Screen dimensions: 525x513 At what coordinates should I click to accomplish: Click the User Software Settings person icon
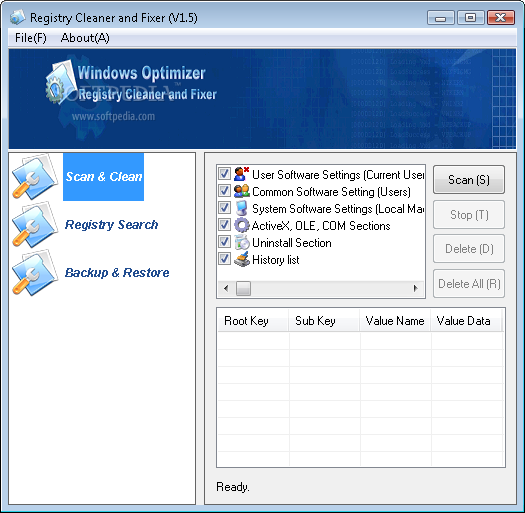pyautogui.click(x=241, y=174)
